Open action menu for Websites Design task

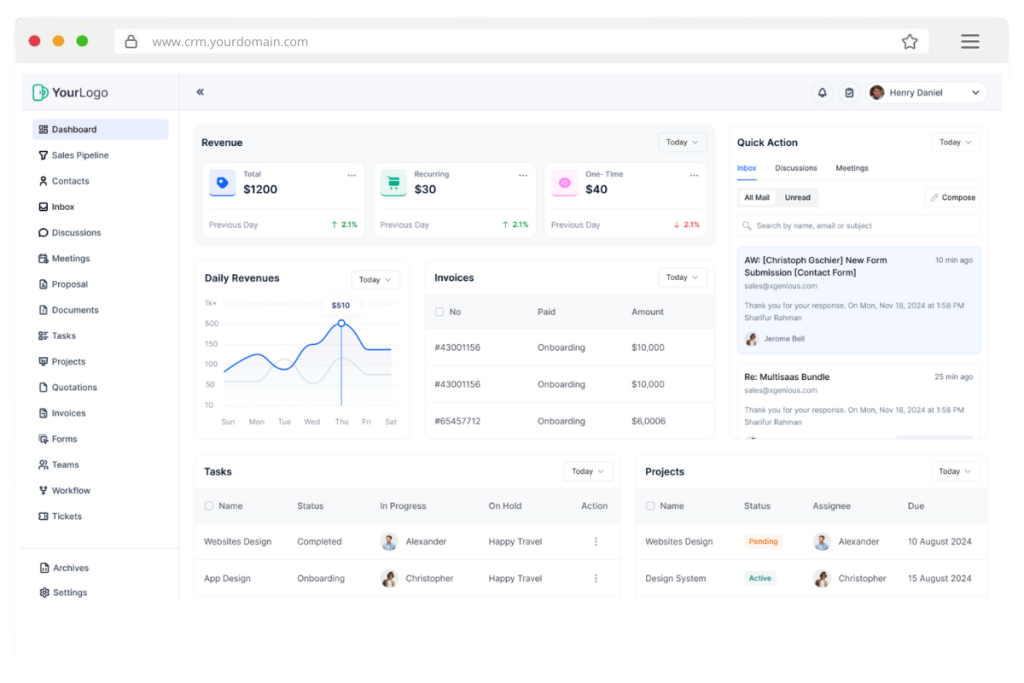click(x=596, y=542)
